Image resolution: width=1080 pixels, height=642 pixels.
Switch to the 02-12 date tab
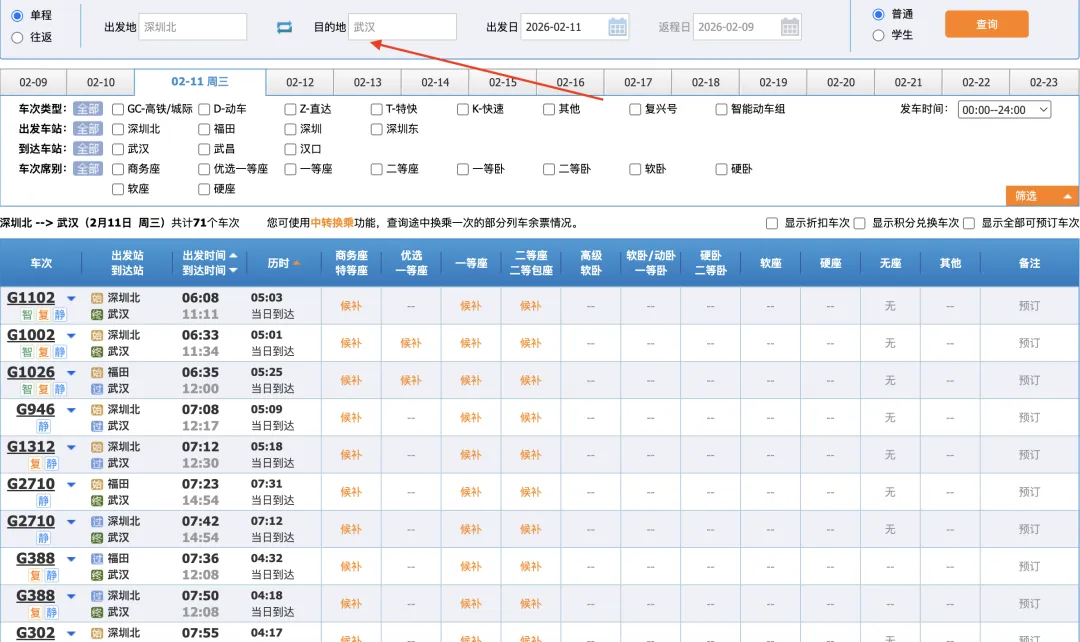300,82
